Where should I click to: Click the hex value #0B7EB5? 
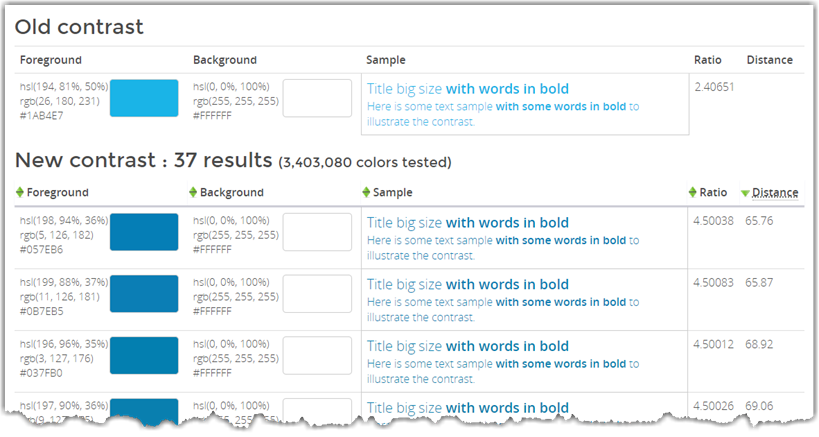pyautogui.click(x=41, y=311)
